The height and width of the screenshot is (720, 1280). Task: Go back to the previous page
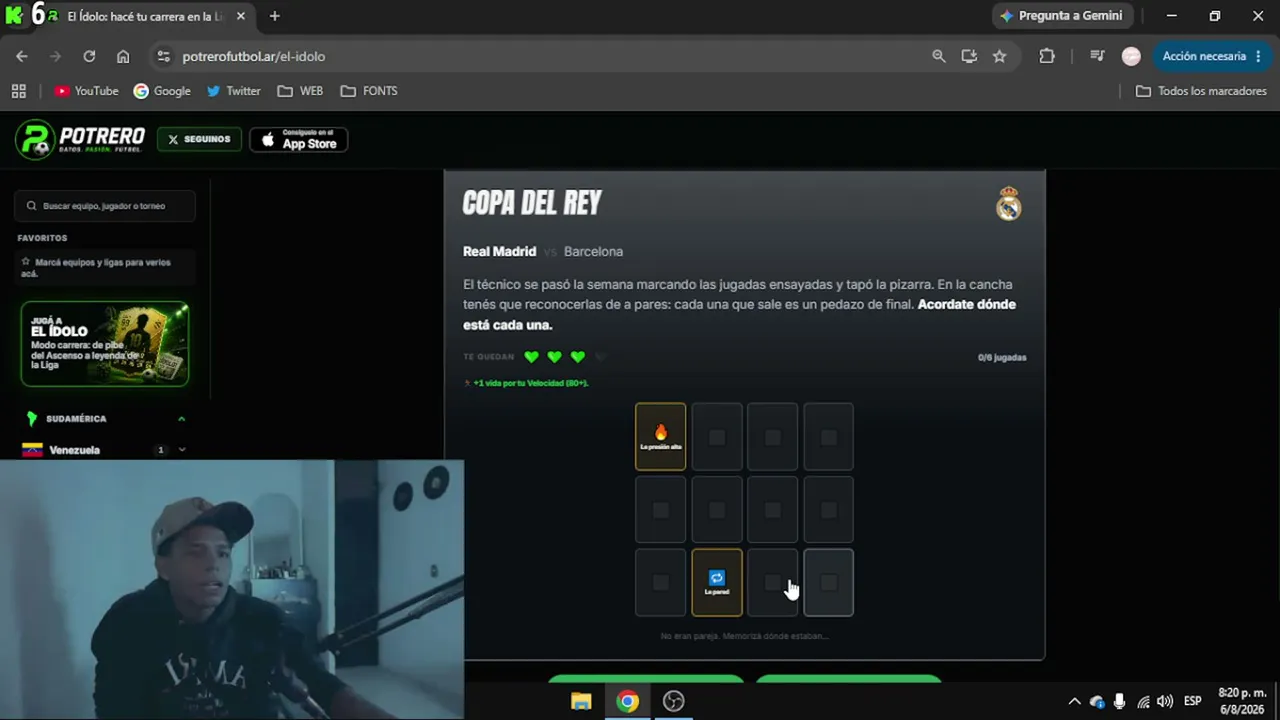pyautogui.click(x=22, y=56)
